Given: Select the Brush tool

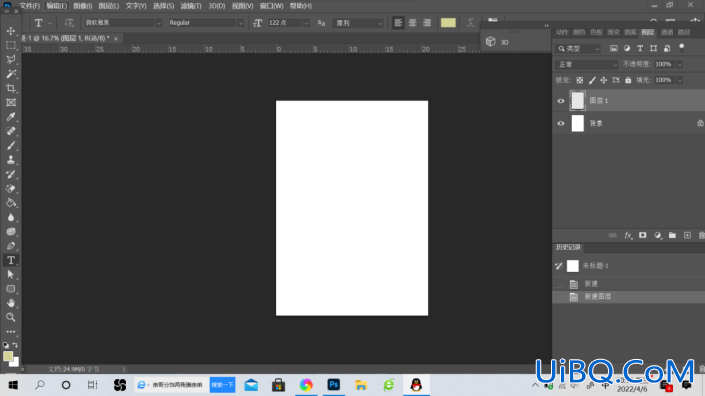Looking at the screenshot, I should click(11, 146).
